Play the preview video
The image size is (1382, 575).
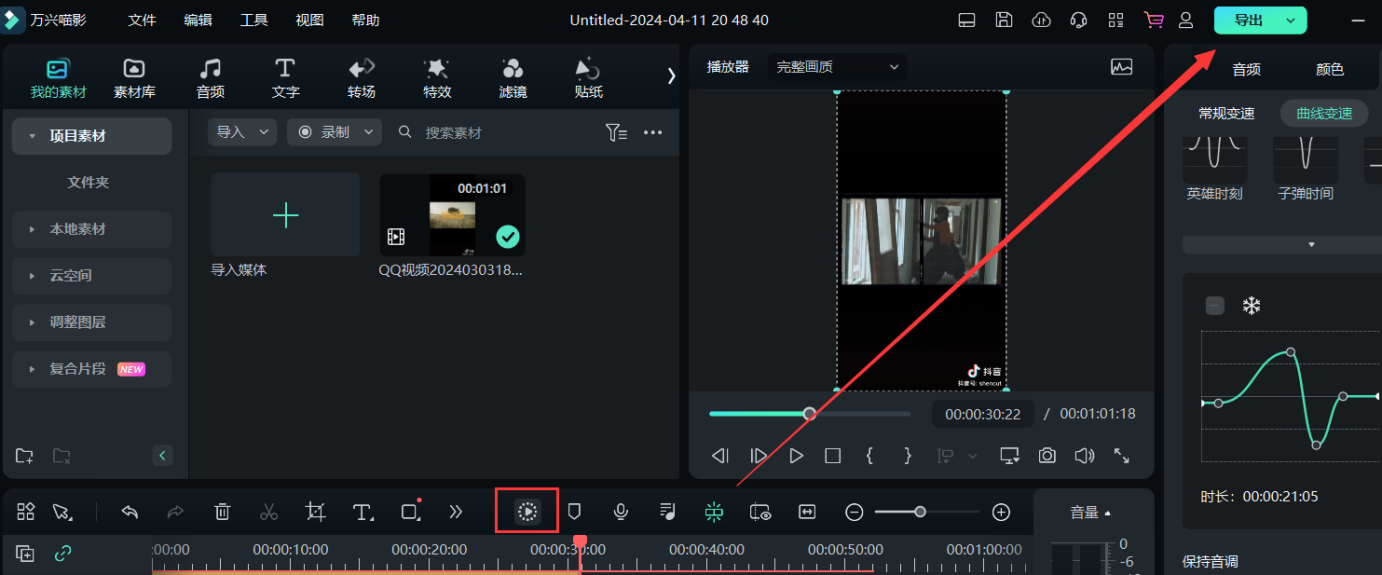796,456
